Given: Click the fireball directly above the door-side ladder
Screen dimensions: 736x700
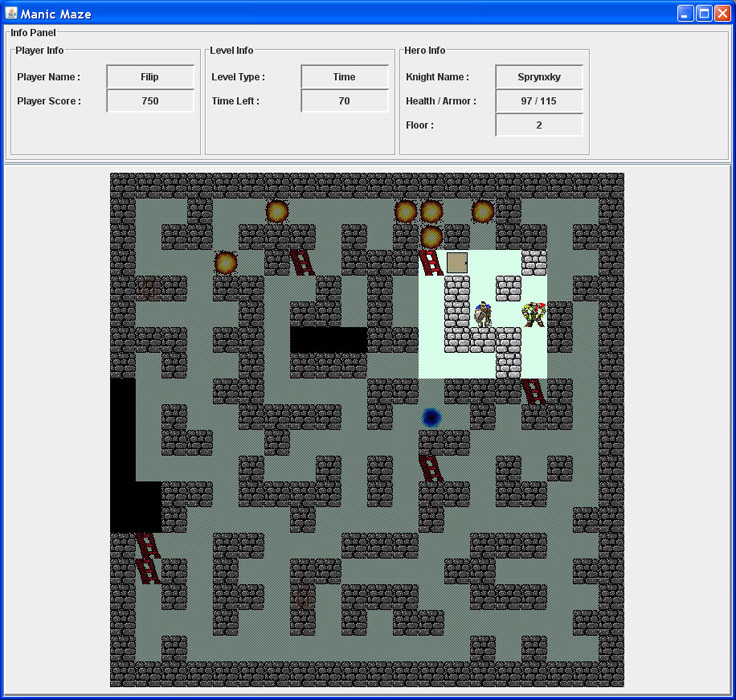Looking at the screenshot, I should coord(431,237).
